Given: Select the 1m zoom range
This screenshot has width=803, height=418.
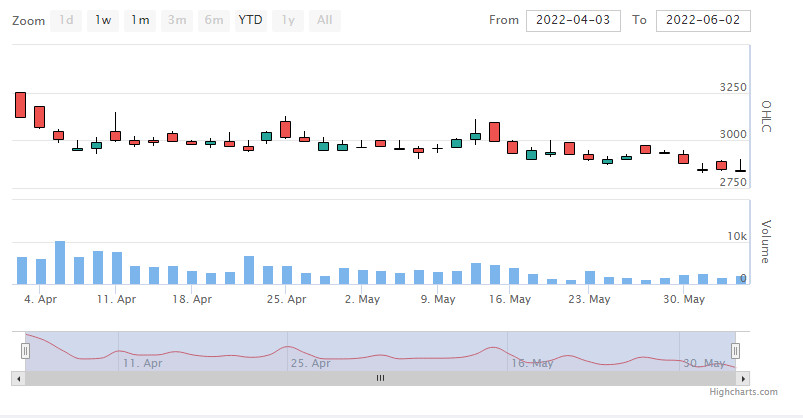Looking at the screenshot, I should (x=140, y=20).
